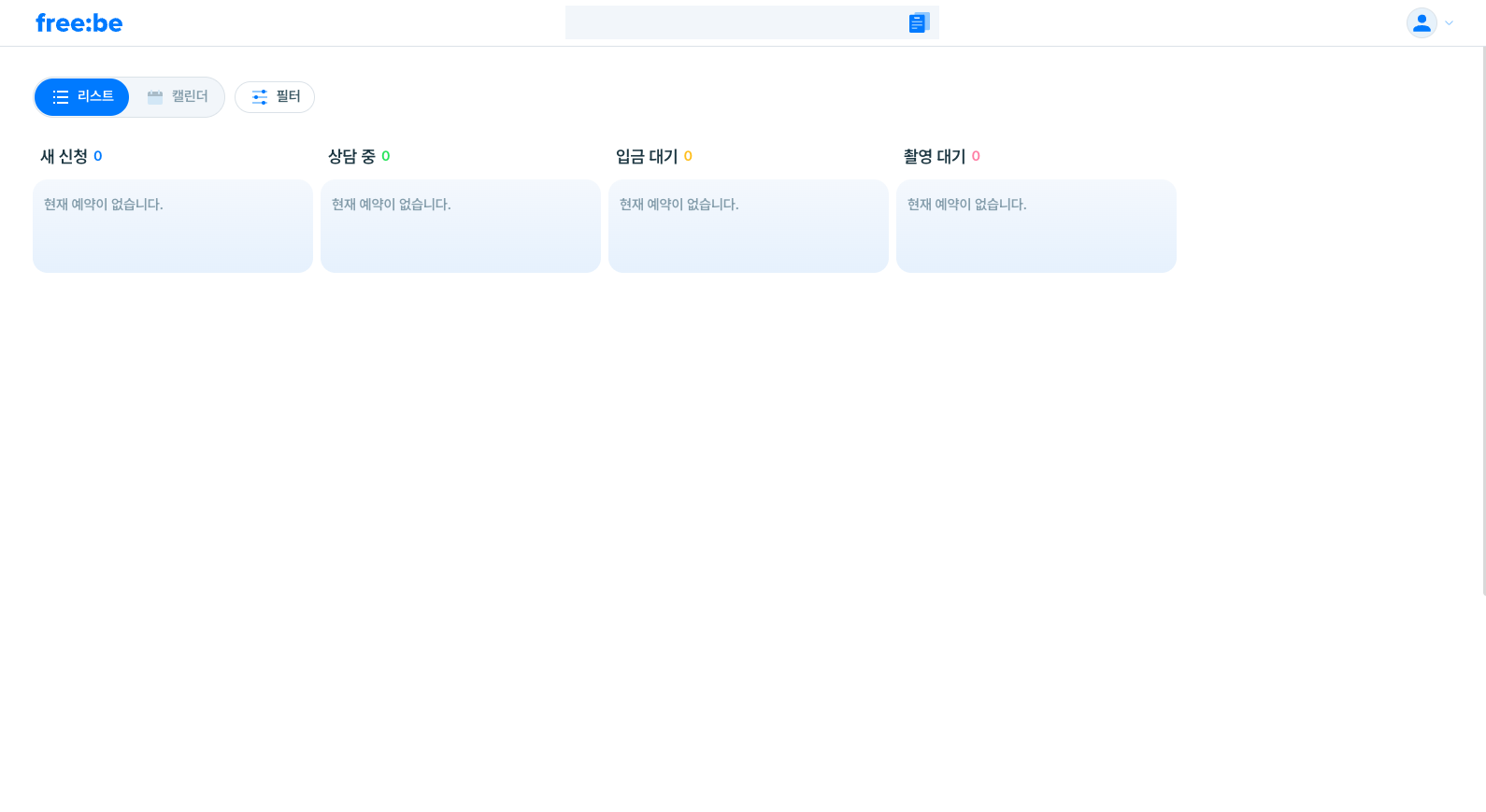Screen dimensions: 1486x812
Task: Switch to the 리스트 view tab
Action: 82,97
